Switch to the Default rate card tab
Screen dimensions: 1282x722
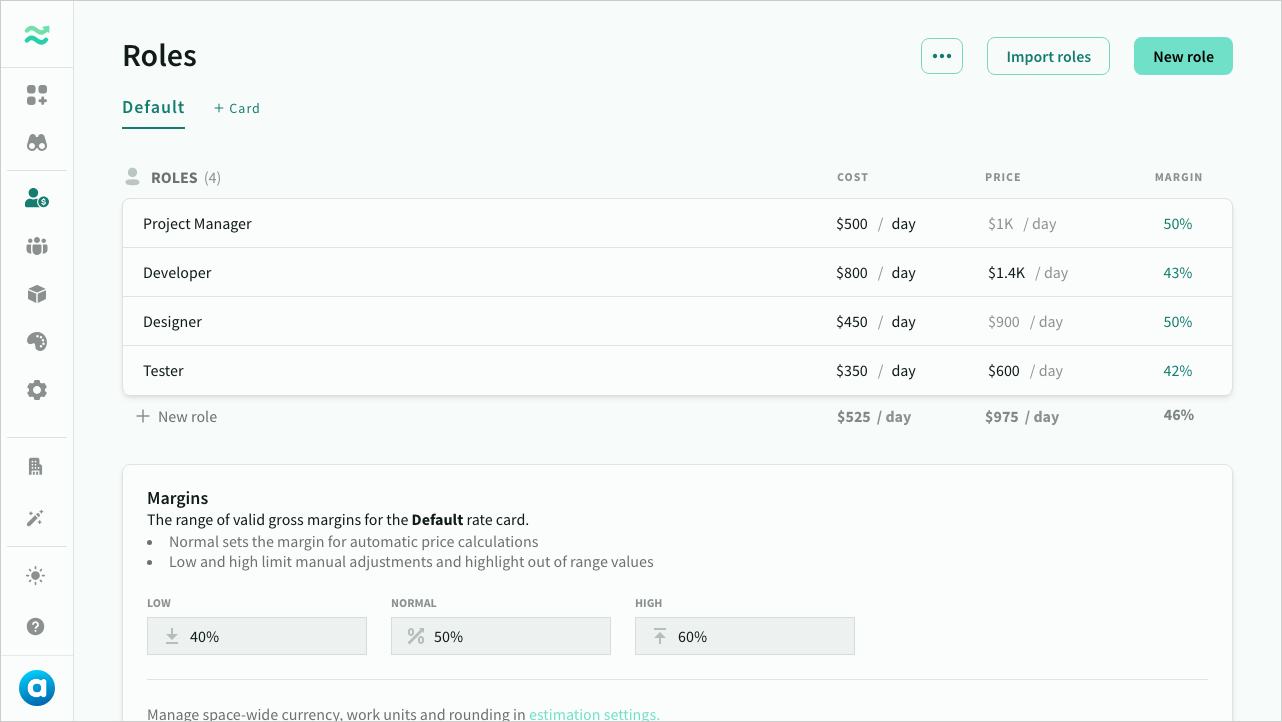click(153, 107)
